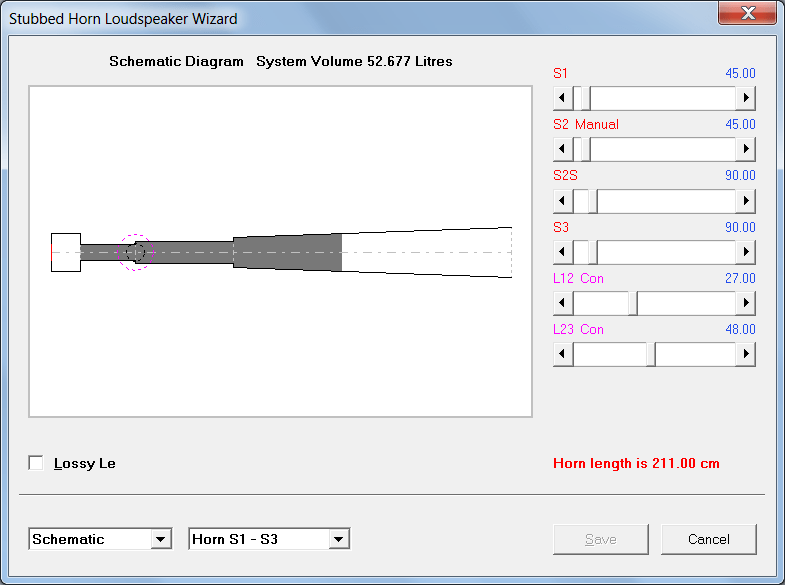Click the S2 Manual label

tap(586, 124)
